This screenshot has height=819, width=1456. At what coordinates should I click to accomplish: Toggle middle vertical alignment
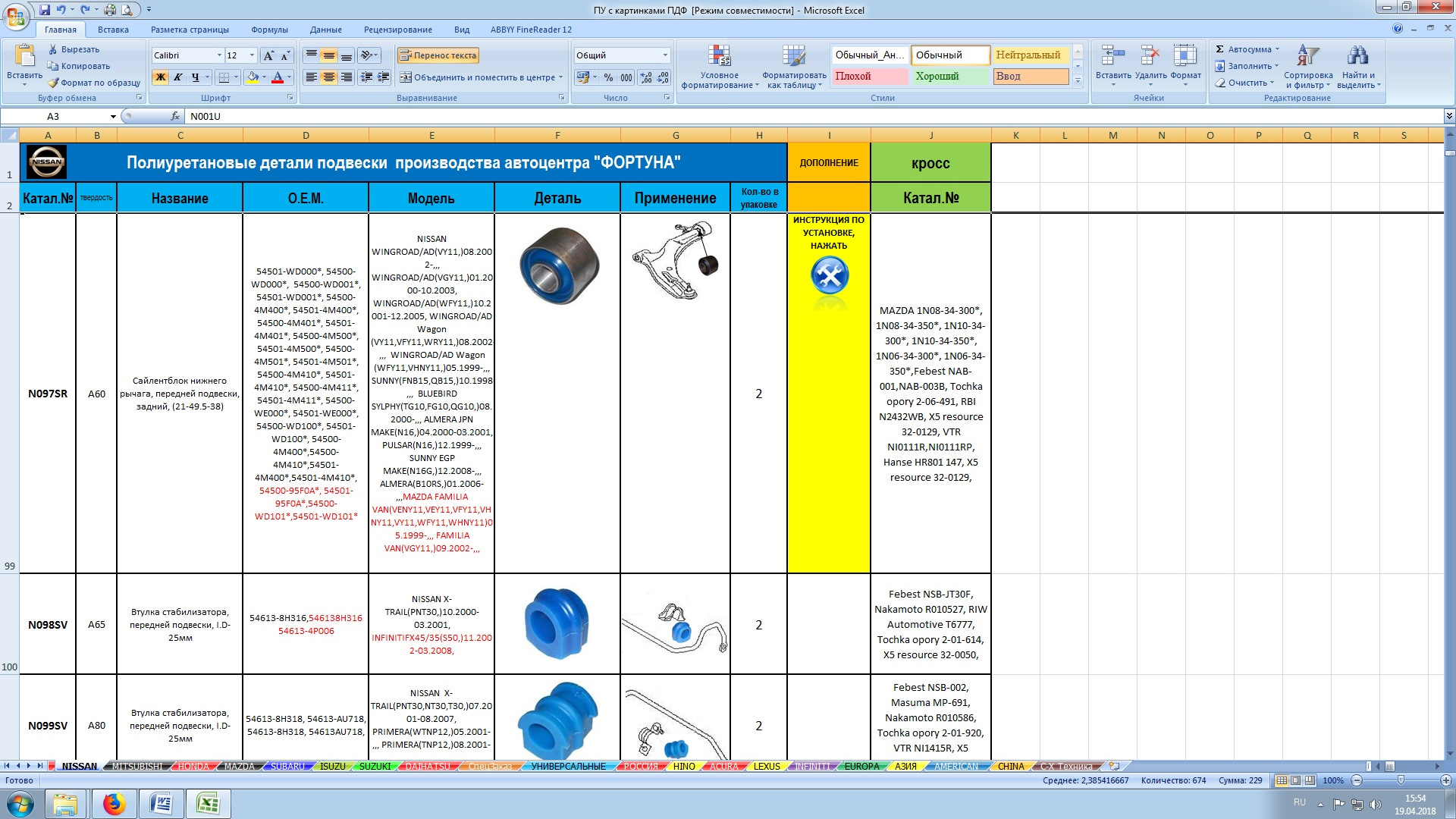click(328, 55)
